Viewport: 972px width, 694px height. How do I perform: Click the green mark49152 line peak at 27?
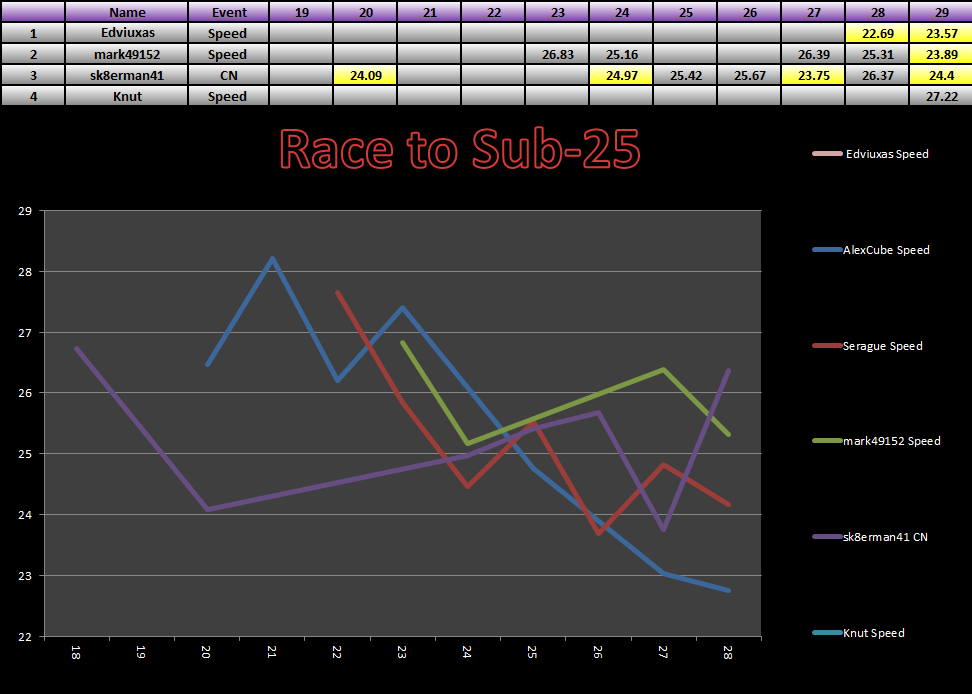663,370
